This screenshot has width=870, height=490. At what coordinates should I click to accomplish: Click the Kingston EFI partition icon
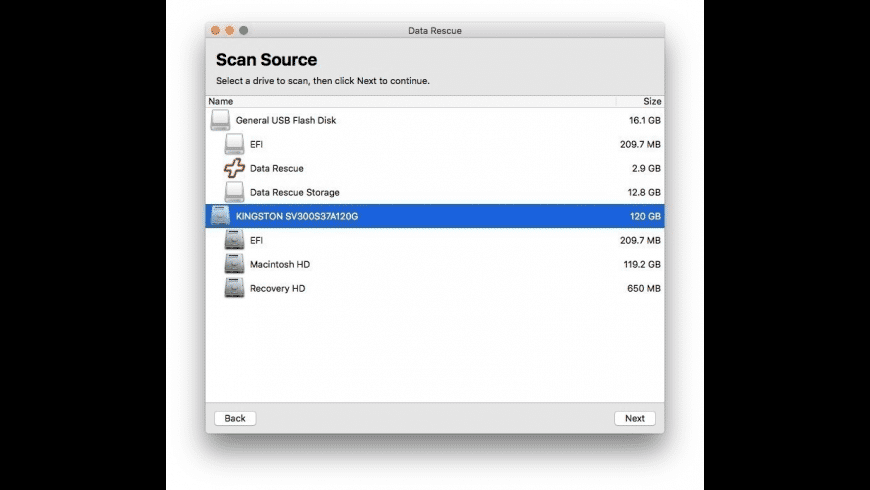[234, 240]
